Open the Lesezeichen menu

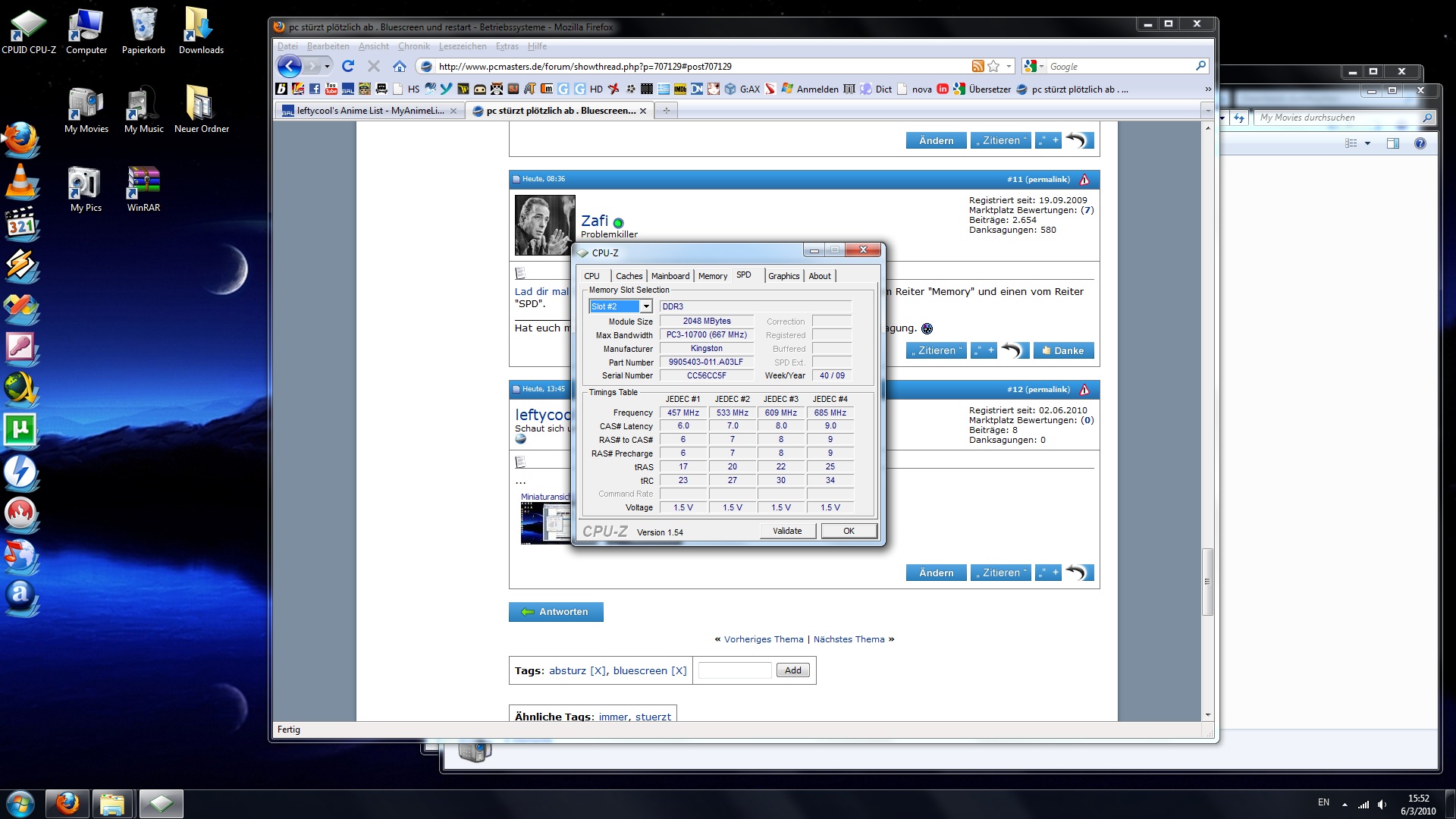pyautogui.click(x=463, y=46)
